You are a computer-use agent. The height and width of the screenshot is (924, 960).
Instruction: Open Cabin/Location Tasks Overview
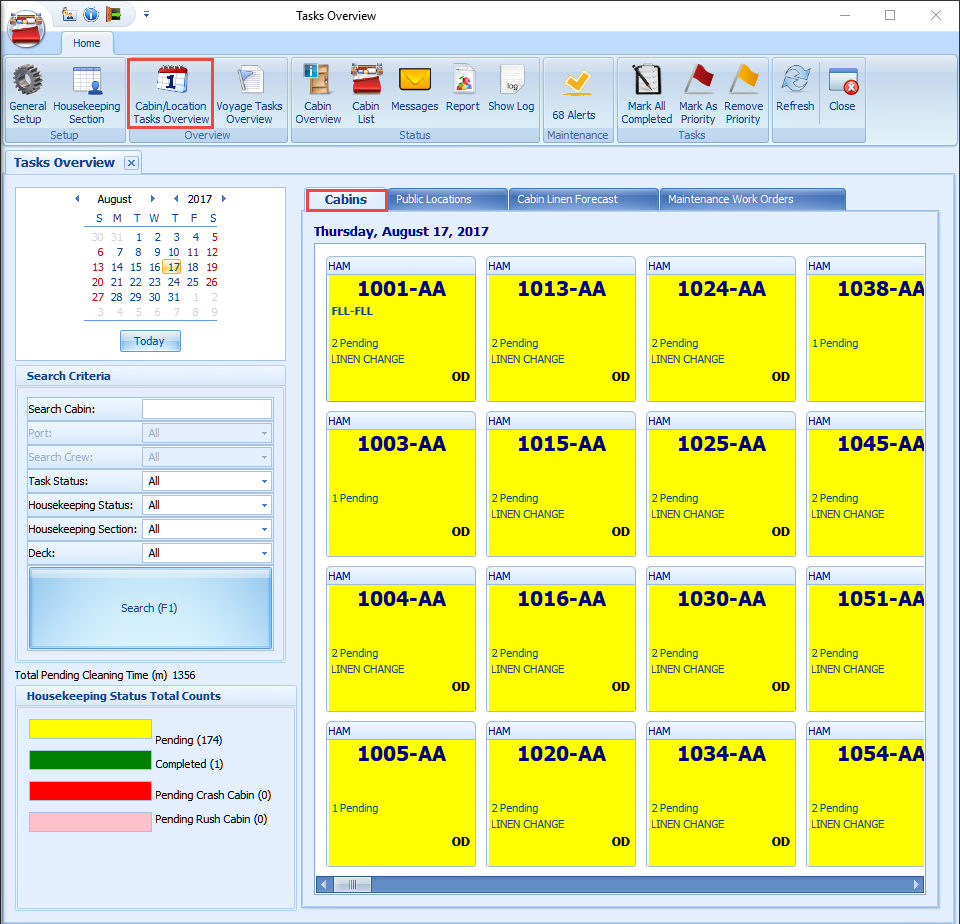(x=171, y=92)
